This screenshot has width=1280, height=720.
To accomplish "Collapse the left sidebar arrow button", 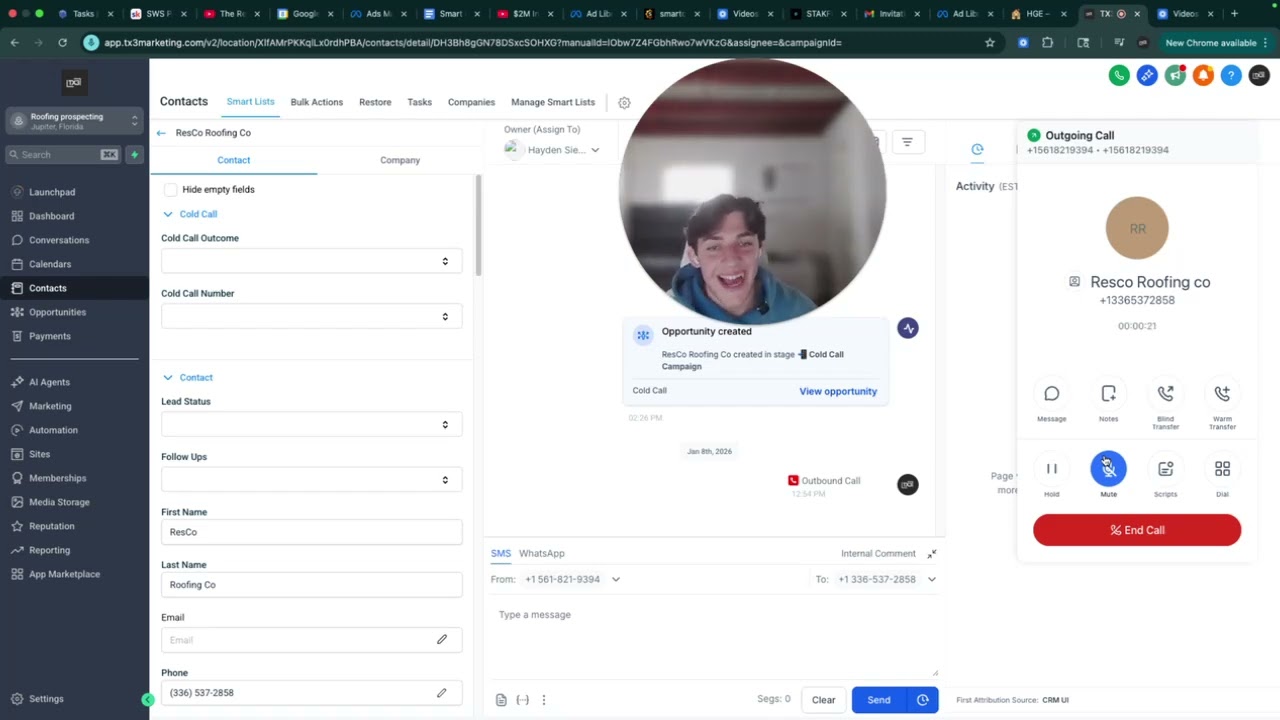I will click(x=148, y=700).
